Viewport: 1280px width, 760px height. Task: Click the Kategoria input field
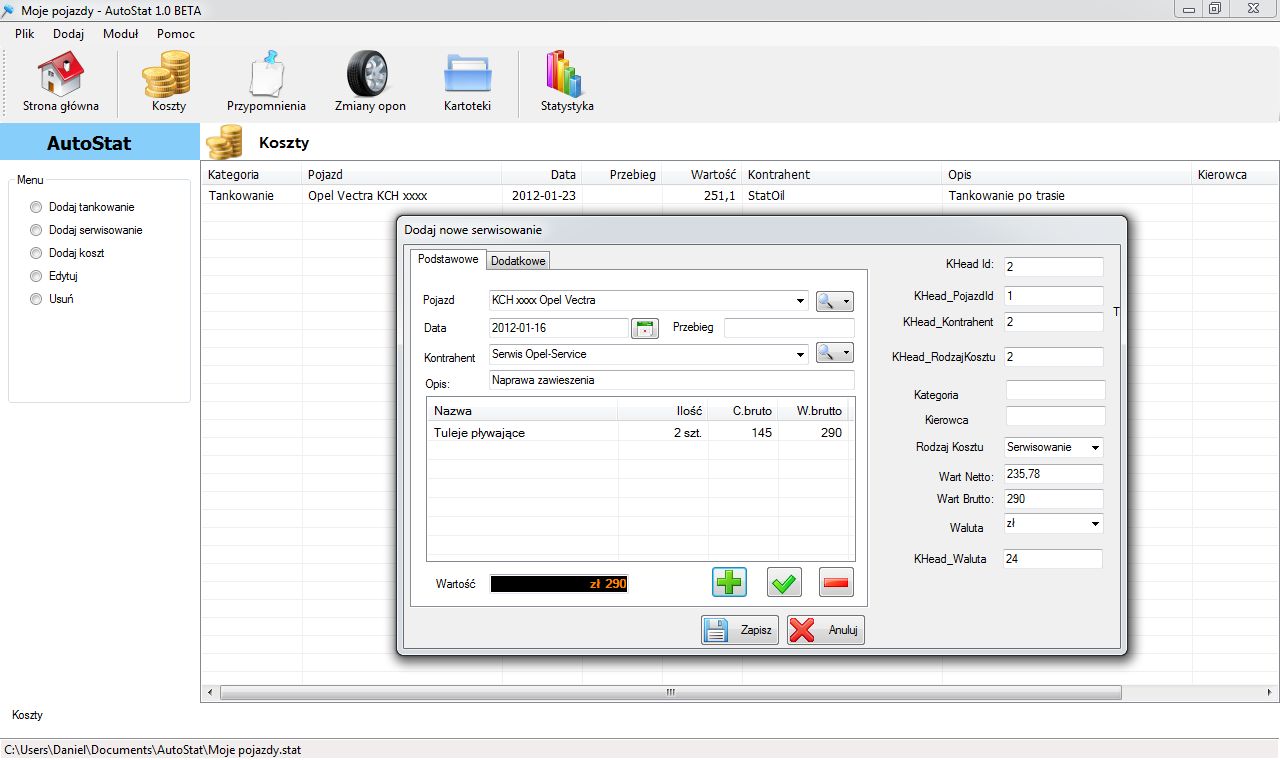click(1056, 390)
